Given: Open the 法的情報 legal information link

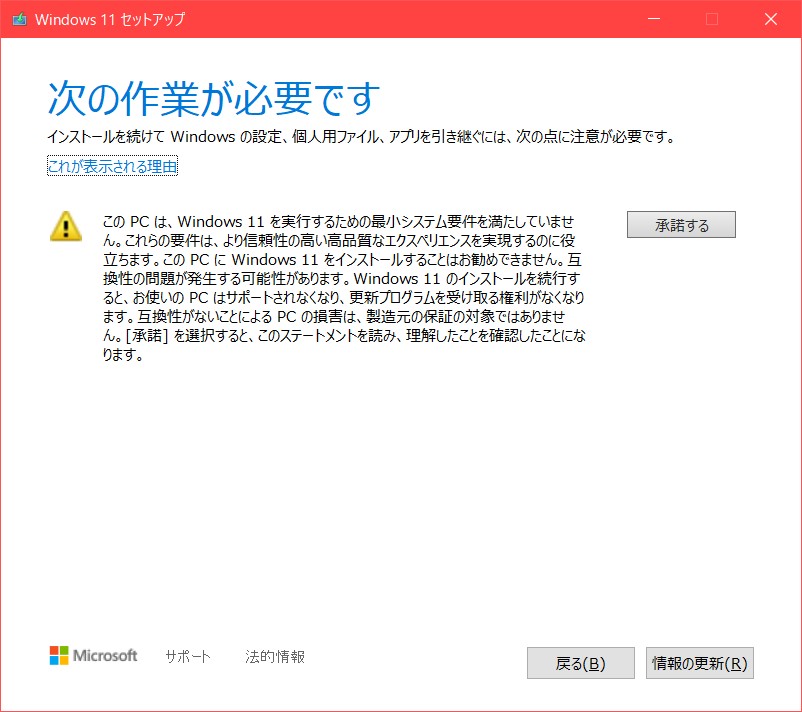Looking at the screenshot, I should click(275, 656).
